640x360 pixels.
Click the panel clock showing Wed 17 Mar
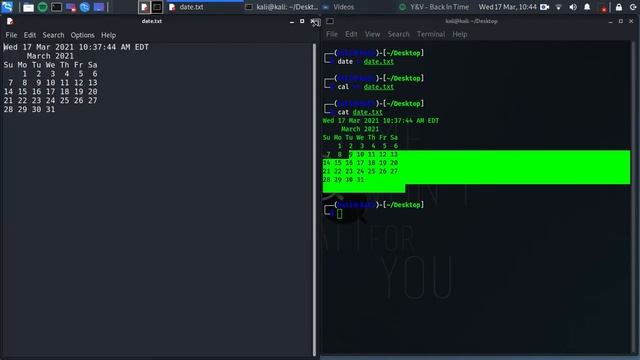point(507,7)
